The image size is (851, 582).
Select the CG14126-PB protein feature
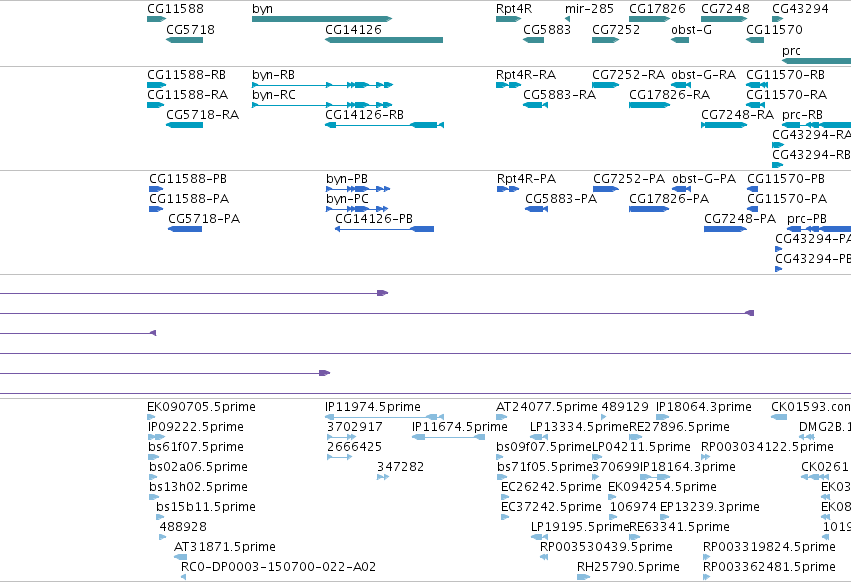pyautogui.click(x=384, y=229)
